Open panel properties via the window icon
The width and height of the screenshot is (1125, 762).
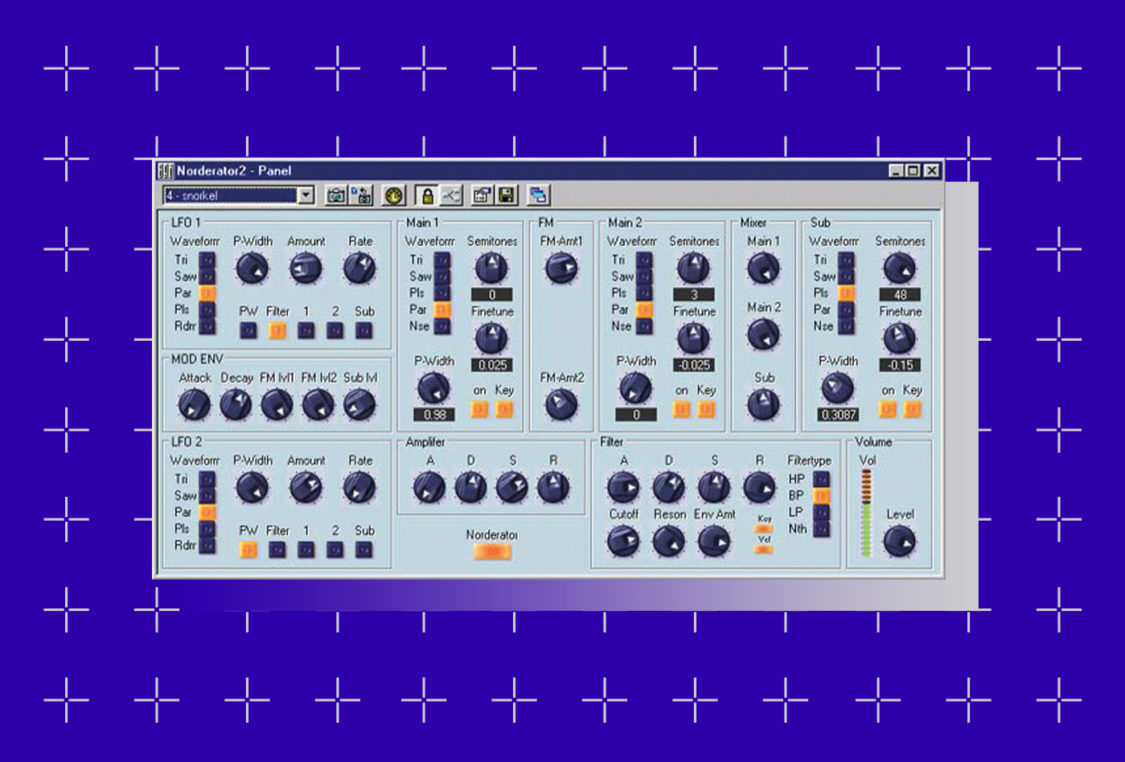click(x=481, y=194)
